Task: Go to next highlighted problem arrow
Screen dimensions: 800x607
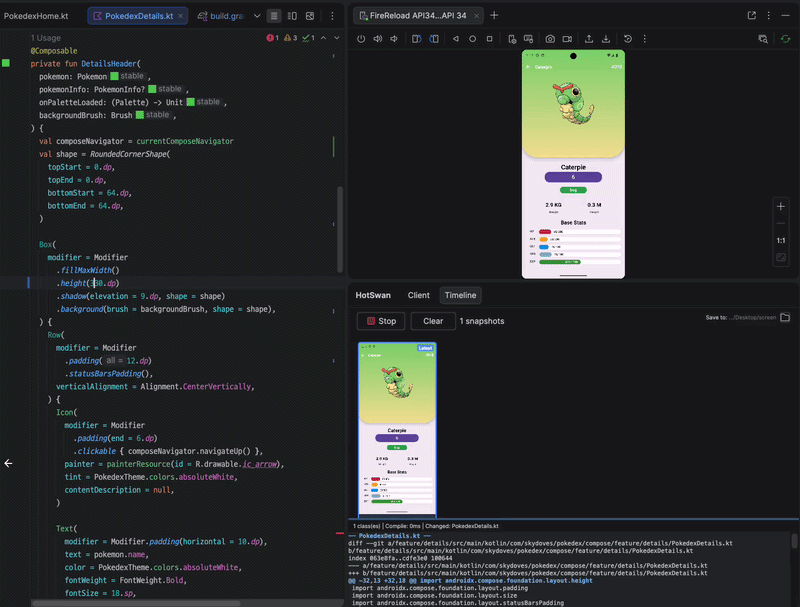Action: (x=337, y=38)
